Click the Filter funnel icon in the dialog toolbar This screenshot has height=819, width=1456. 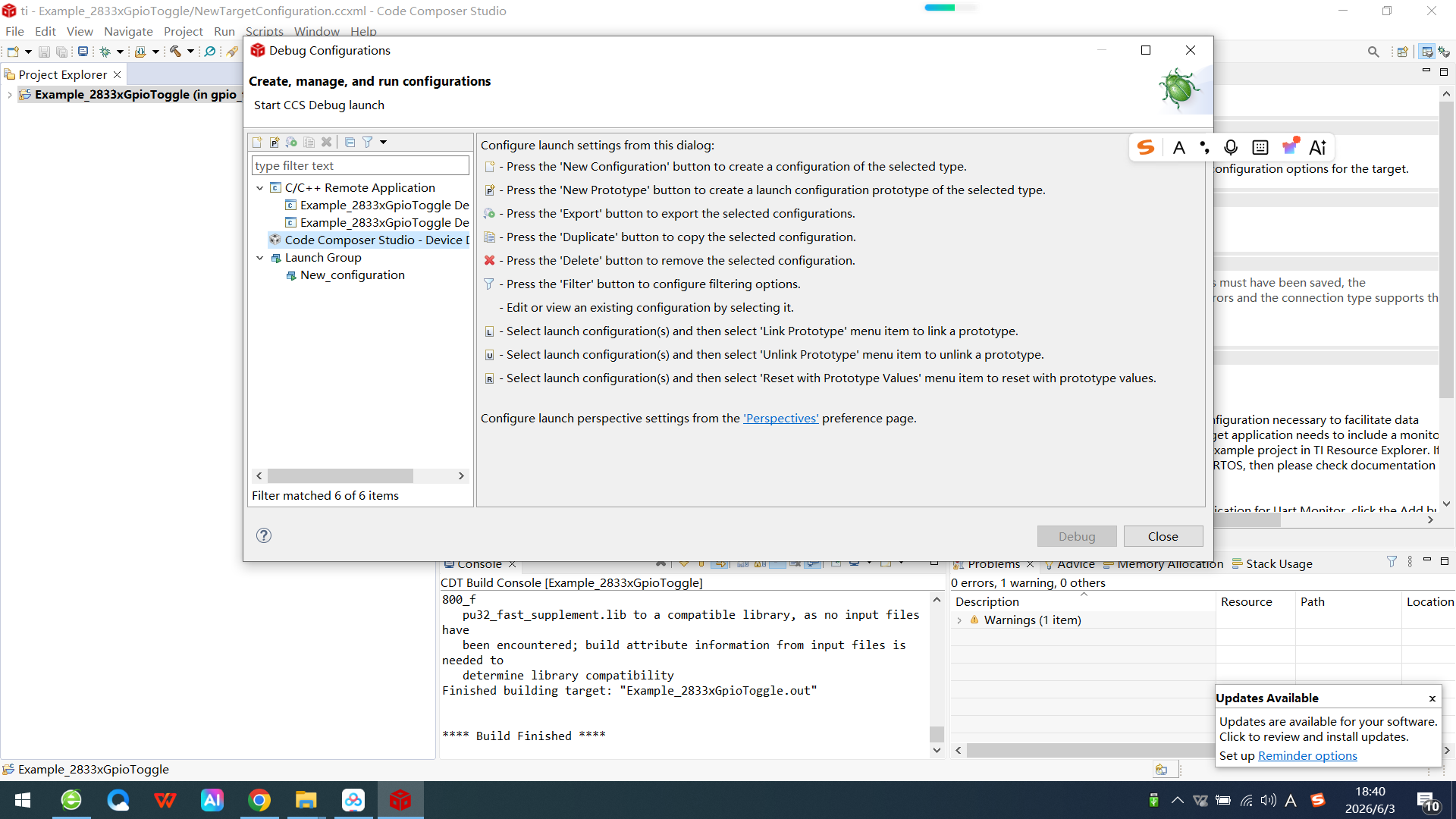[368, 142]
